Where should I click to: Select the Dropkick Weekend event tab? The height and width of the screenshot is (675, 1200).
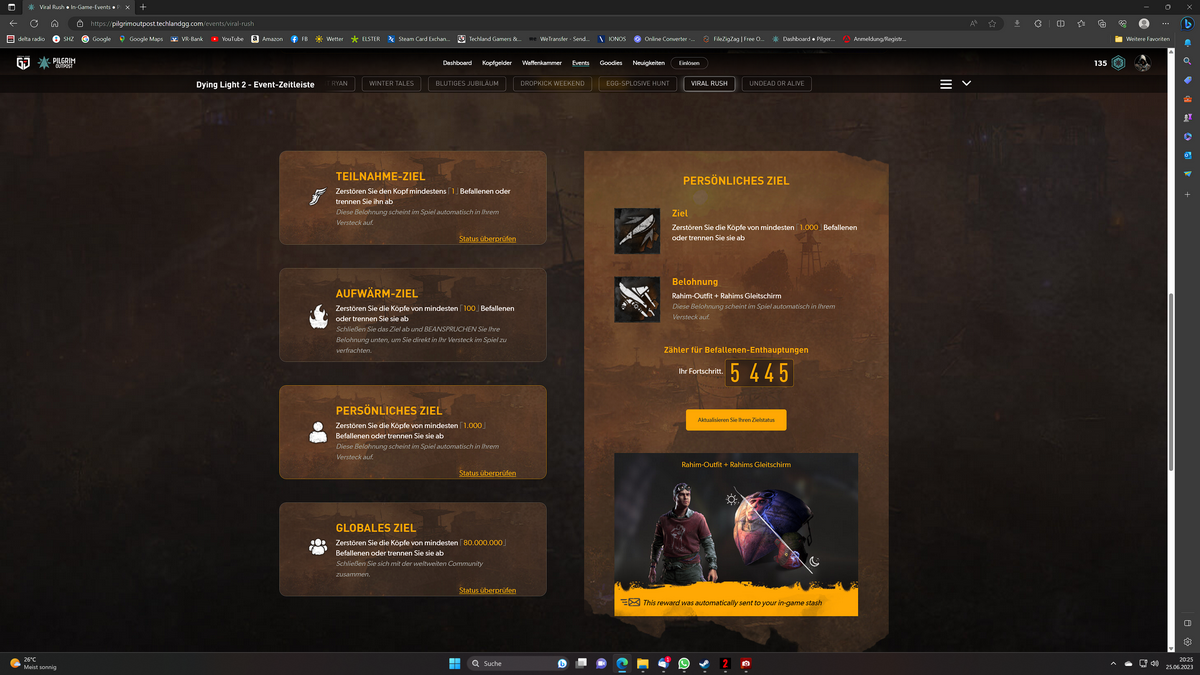coord(553,84)
